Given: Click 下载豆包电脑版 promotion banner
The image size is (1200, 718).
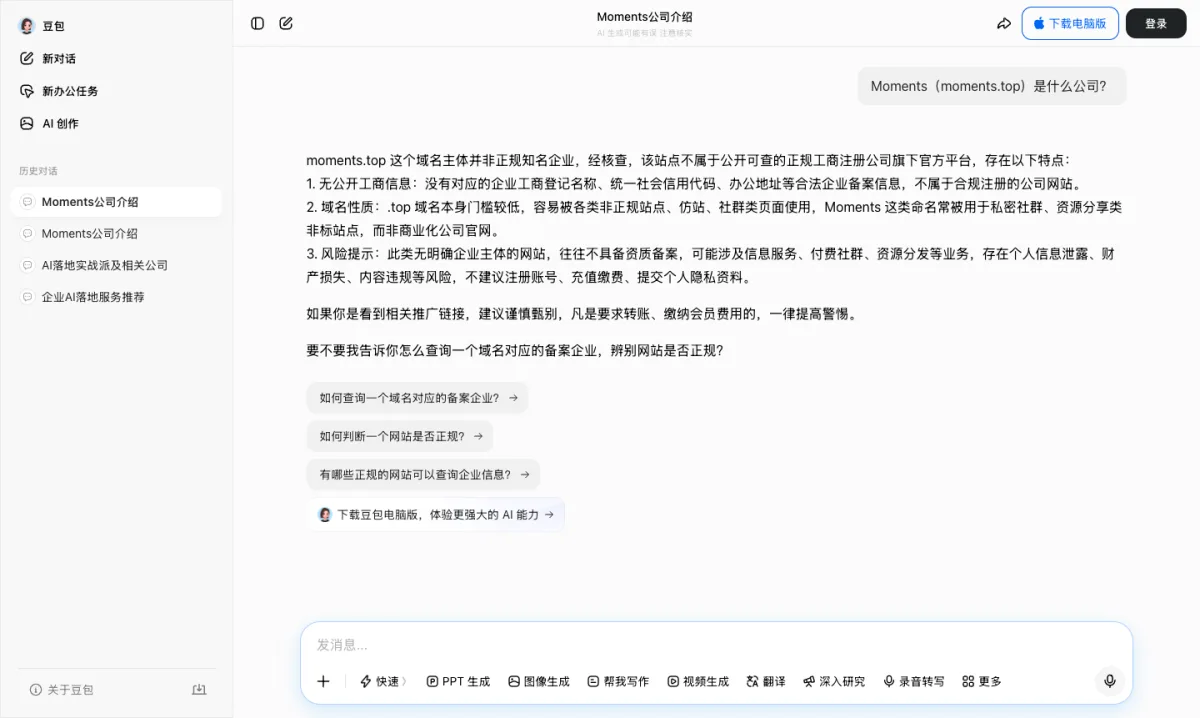Looking at the screenshot, I should [436, 514].
